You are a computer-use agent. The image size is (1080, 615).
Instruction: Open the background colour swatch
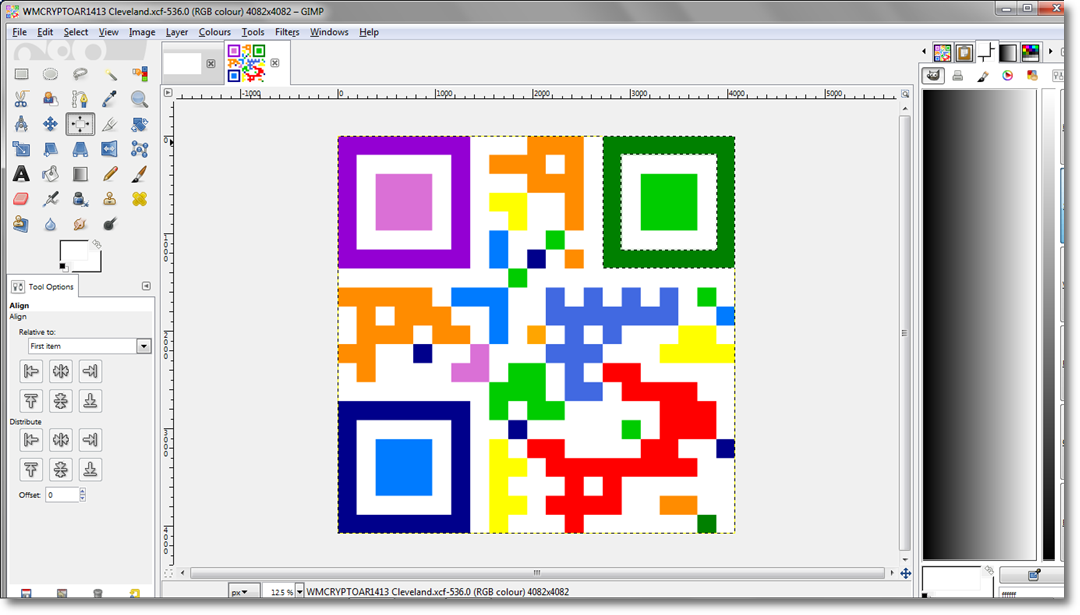[95, 264]
